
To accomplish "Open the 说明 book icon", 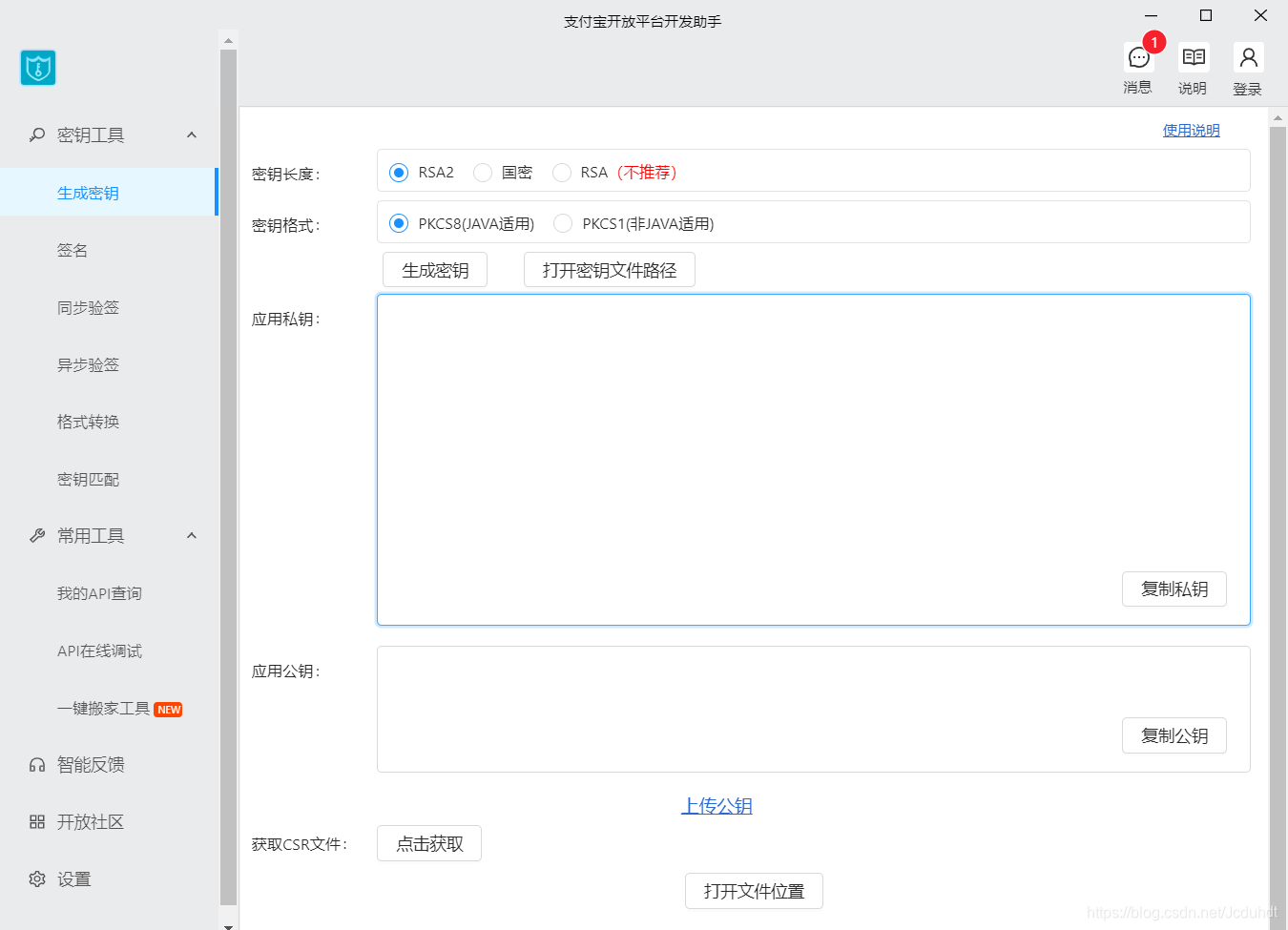I will click(1194, 57).
